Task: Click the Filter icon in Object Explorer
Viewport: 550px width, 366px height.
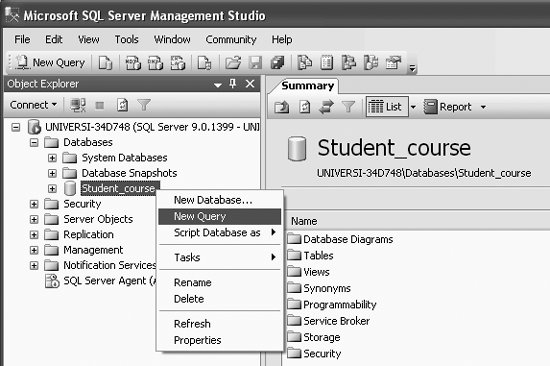Action: tap(144, 105)
